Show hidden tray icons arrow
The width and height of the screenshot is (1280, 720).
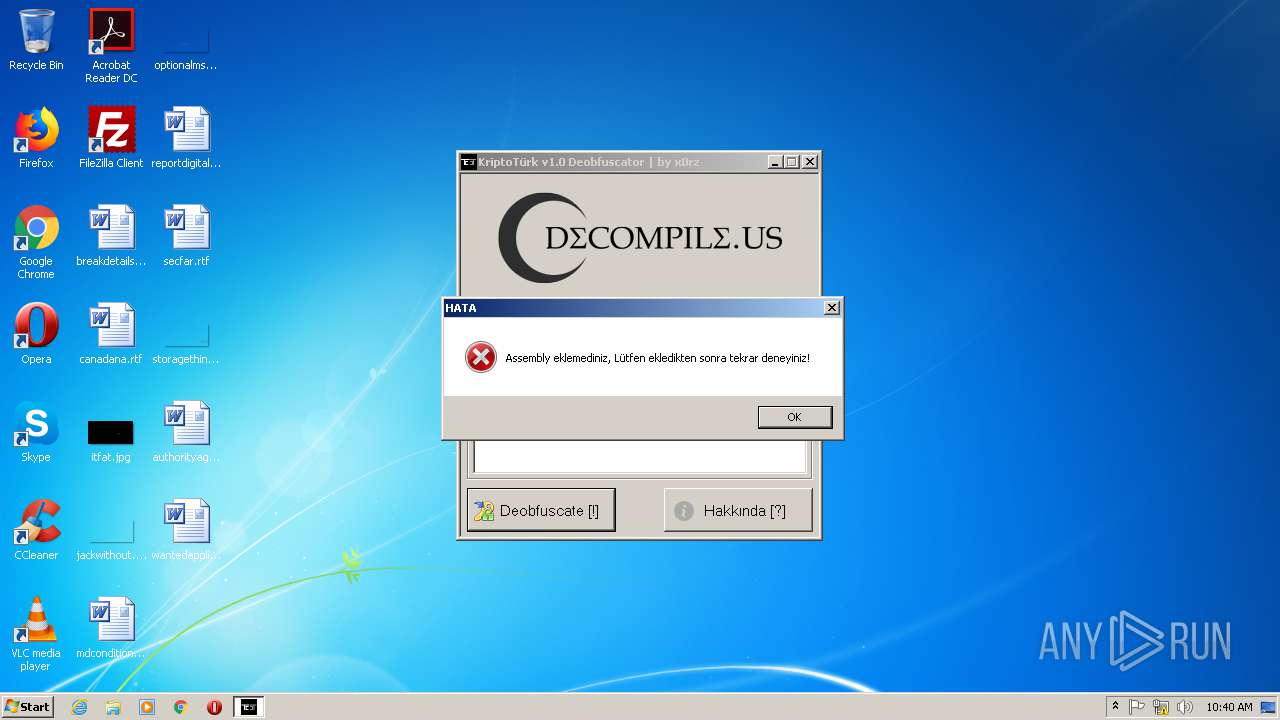tap(1115, 707)
